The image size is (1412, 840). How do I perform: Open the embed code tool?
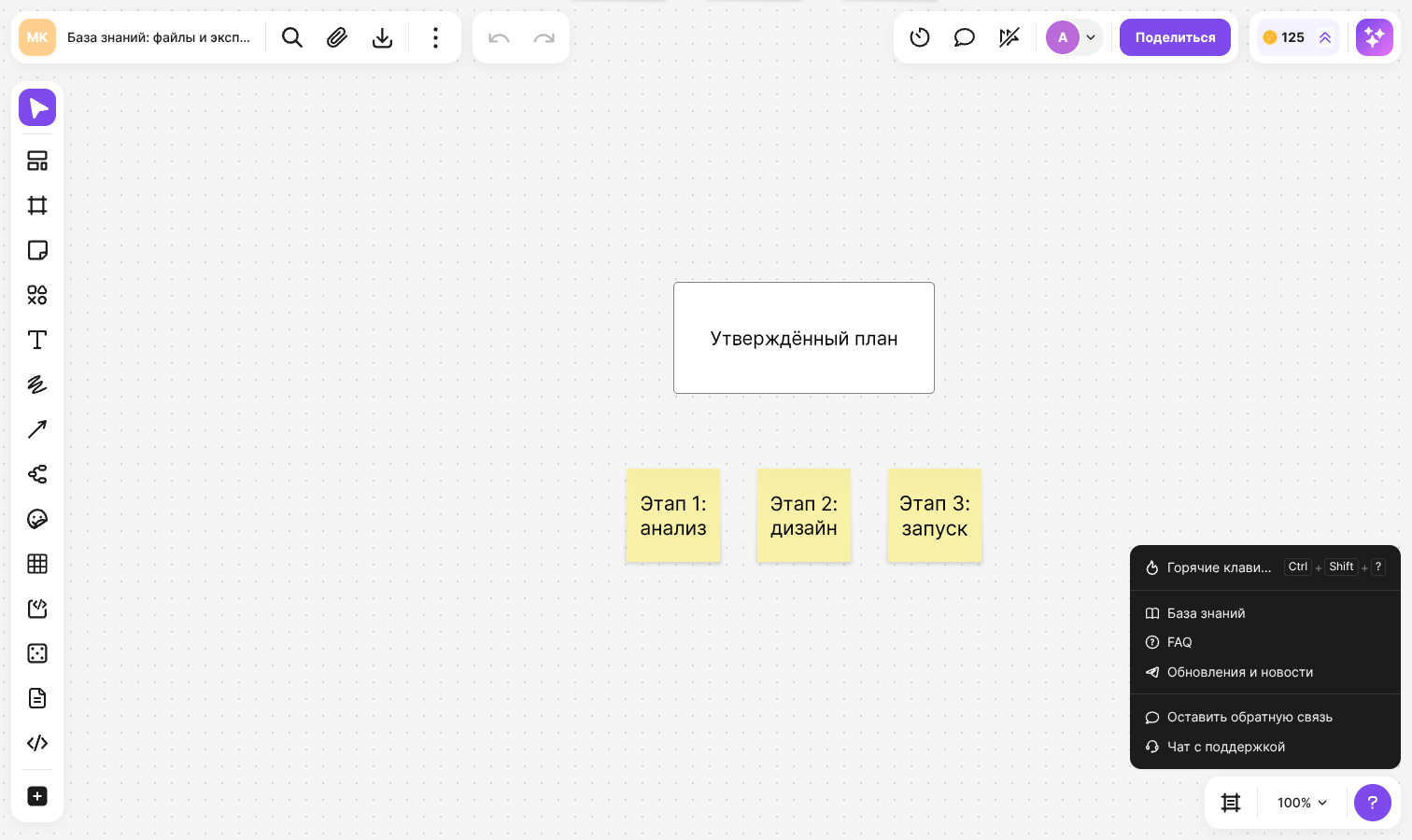click(x=37, y=743)
